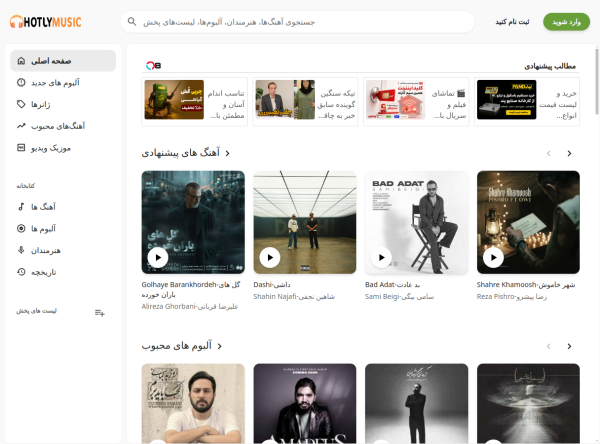Open ژانرها genres menu item
Viewport: 600px width, 444px height.
(63, 104)
